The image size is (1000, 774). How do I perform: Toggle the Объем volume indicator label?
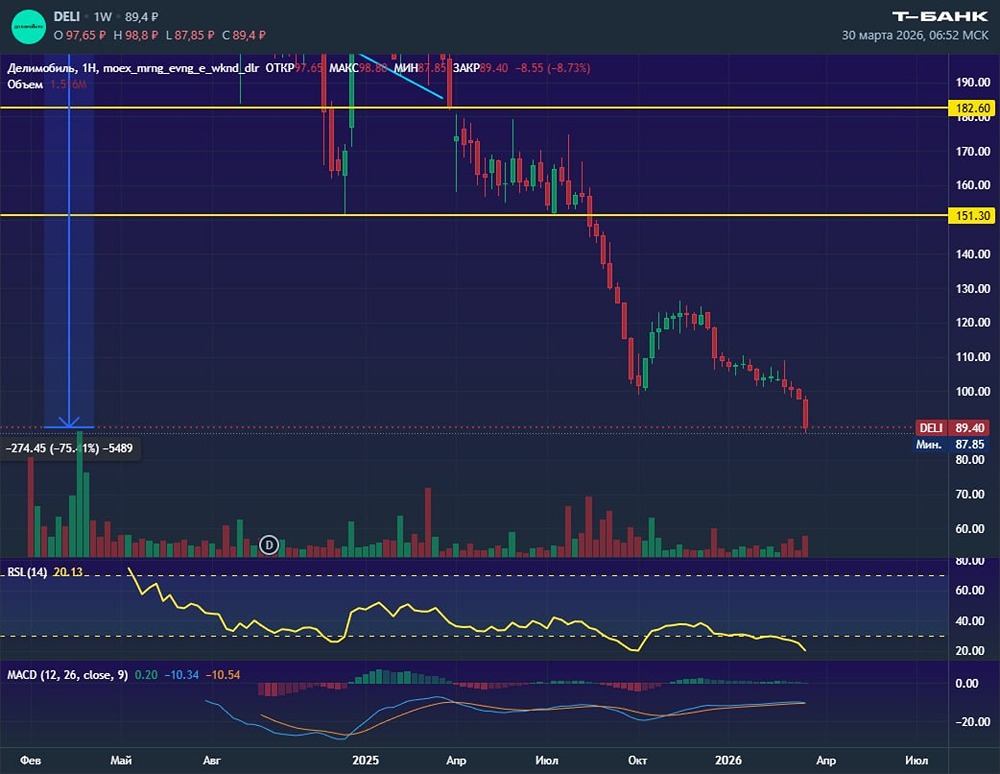[24, 84]
